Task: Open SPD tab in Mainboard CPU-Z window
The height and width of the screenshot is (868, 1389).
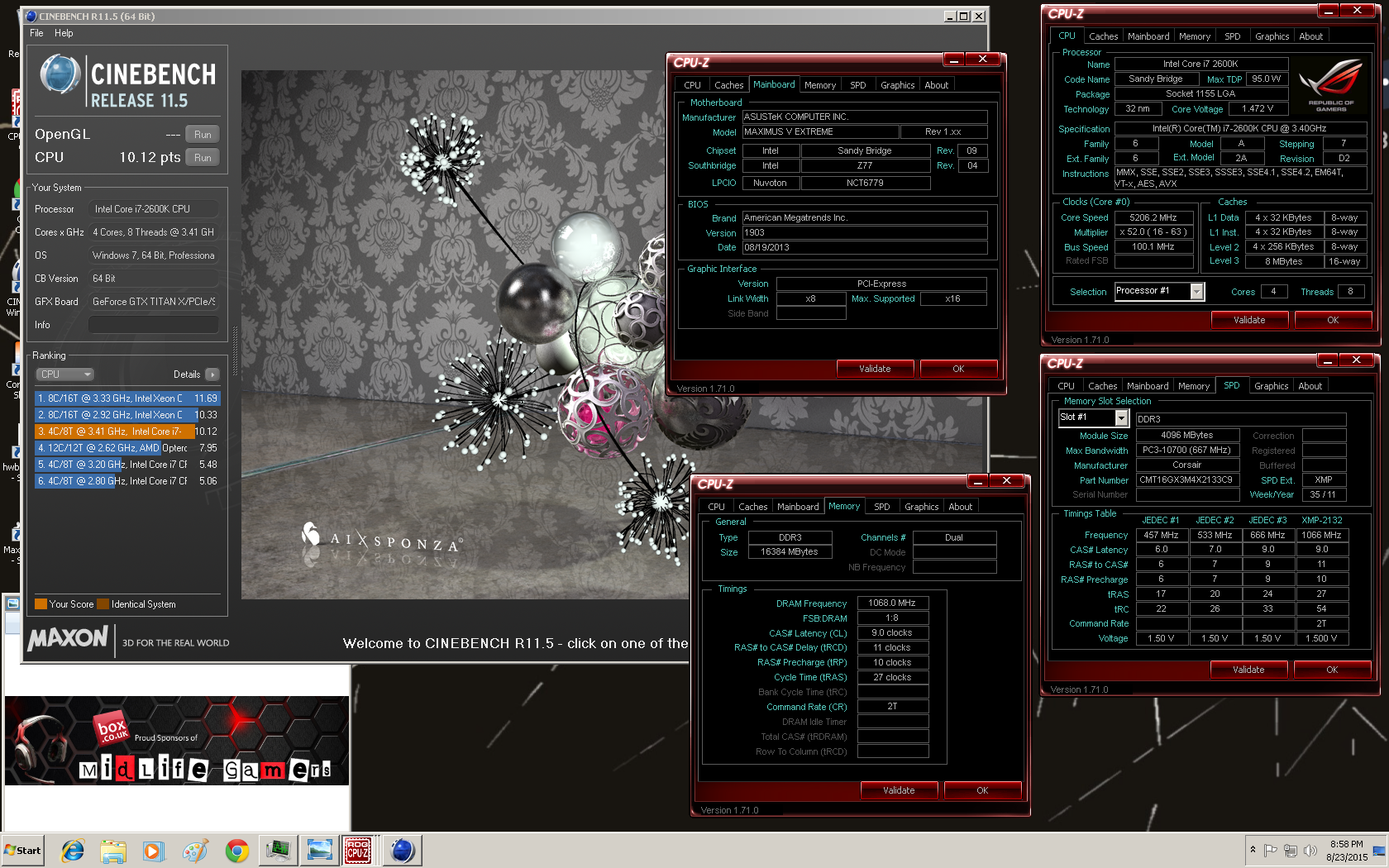Action: [x=858, y=85]
